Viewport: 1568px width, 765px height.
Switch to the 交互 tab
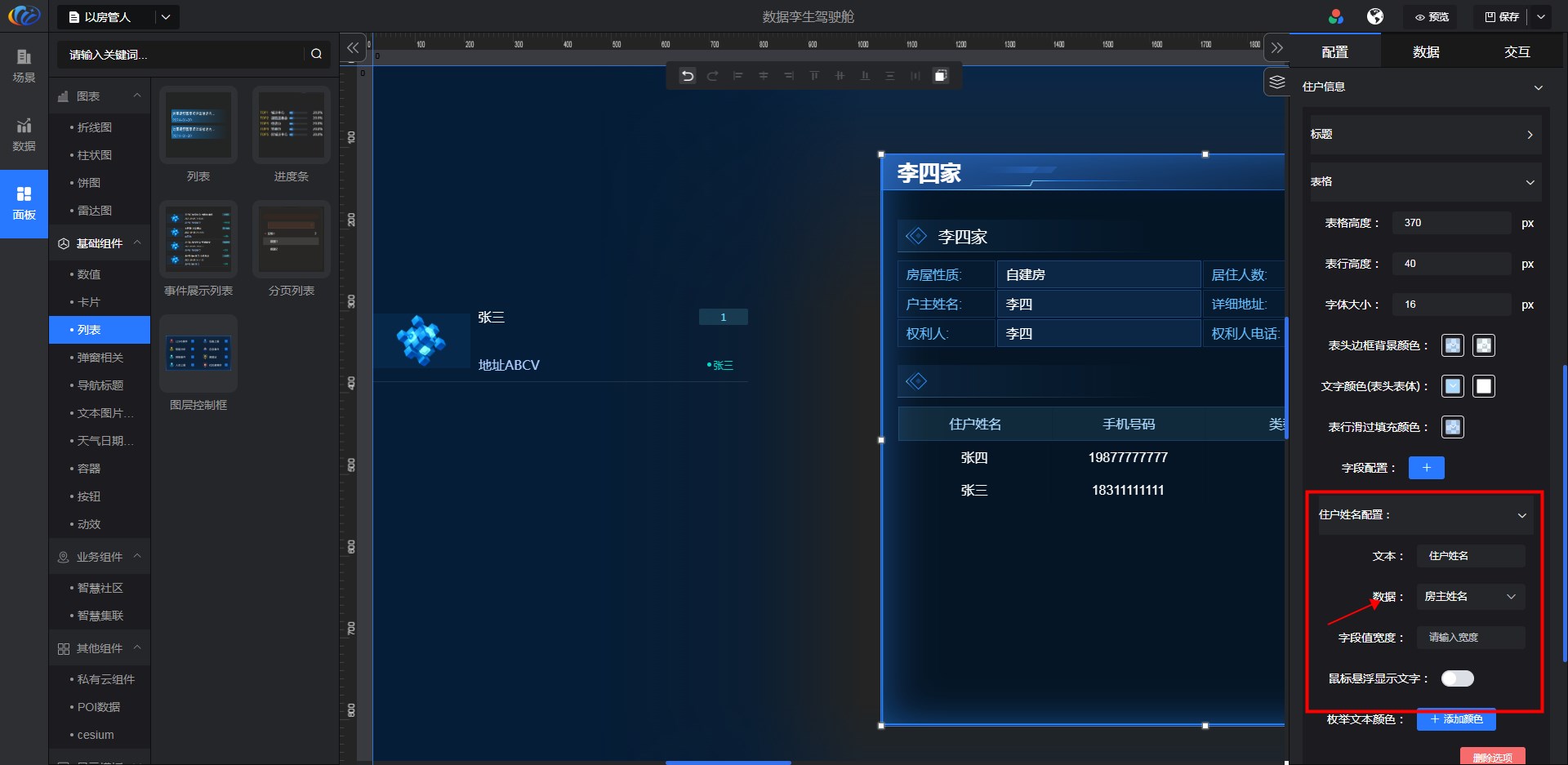click(x=1517, y=52)
